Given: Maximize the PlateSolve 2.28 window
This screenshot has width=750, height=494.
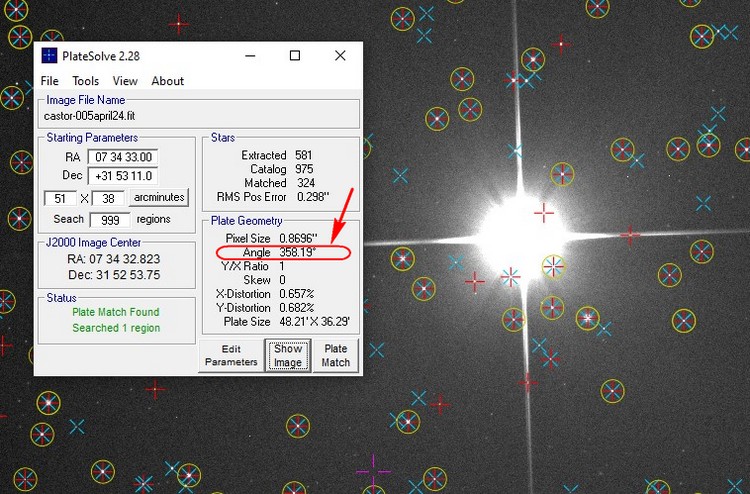Looking at the screenshot, I should [x=295, y=56].
